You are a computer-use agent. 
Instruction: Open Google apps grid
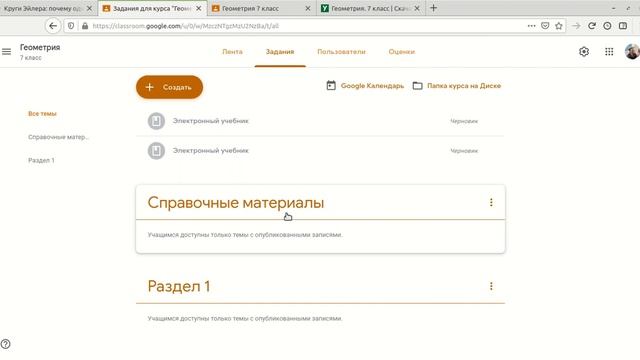tap(609, 52)
